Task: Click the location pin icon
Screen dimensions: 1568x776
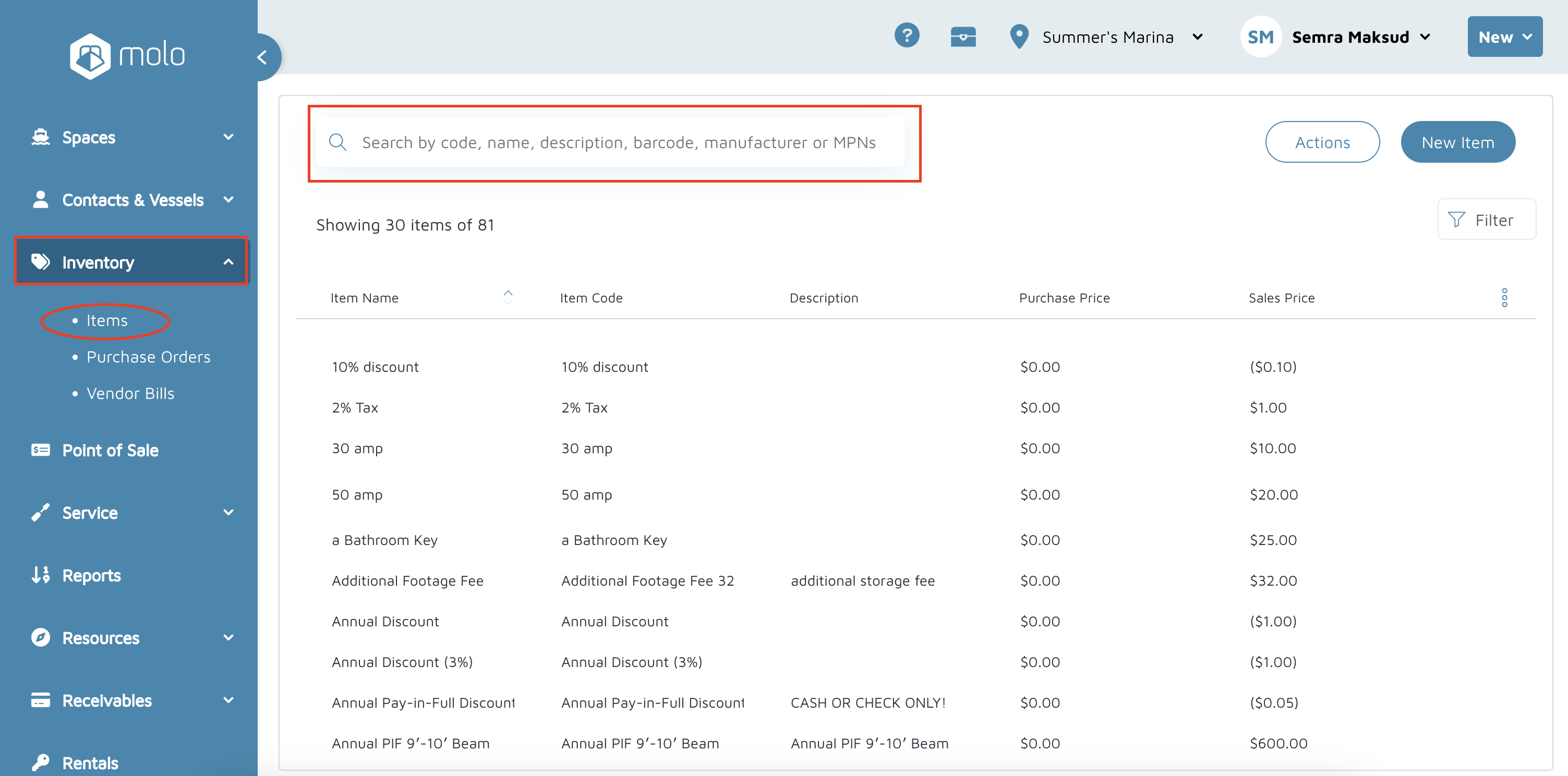Action: [1019, 37]
